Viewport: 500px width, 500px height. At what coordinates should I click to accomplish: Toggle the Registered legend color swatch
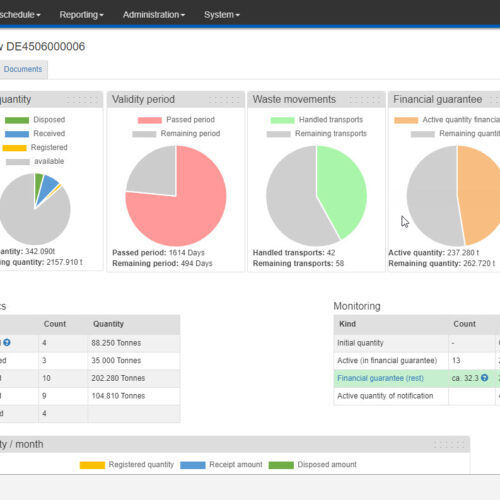[x=14, y=148]
